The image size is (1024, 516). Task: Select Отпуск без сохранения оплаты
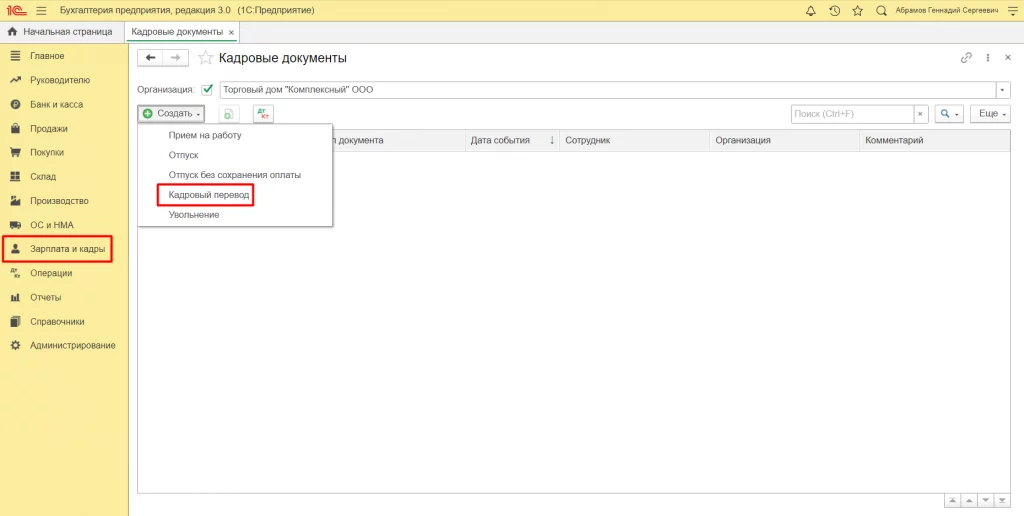point(235,175)
